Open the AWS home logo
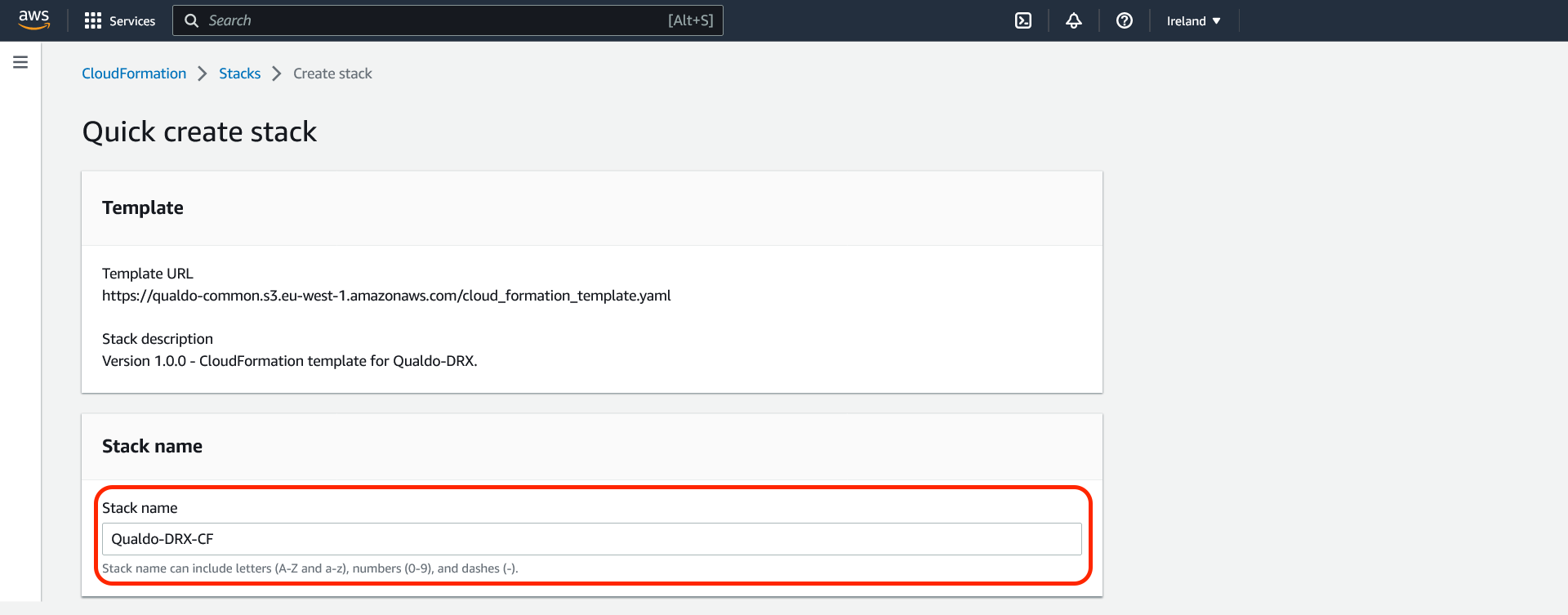This screenshot has height=615, width=1568. (34, 20)
